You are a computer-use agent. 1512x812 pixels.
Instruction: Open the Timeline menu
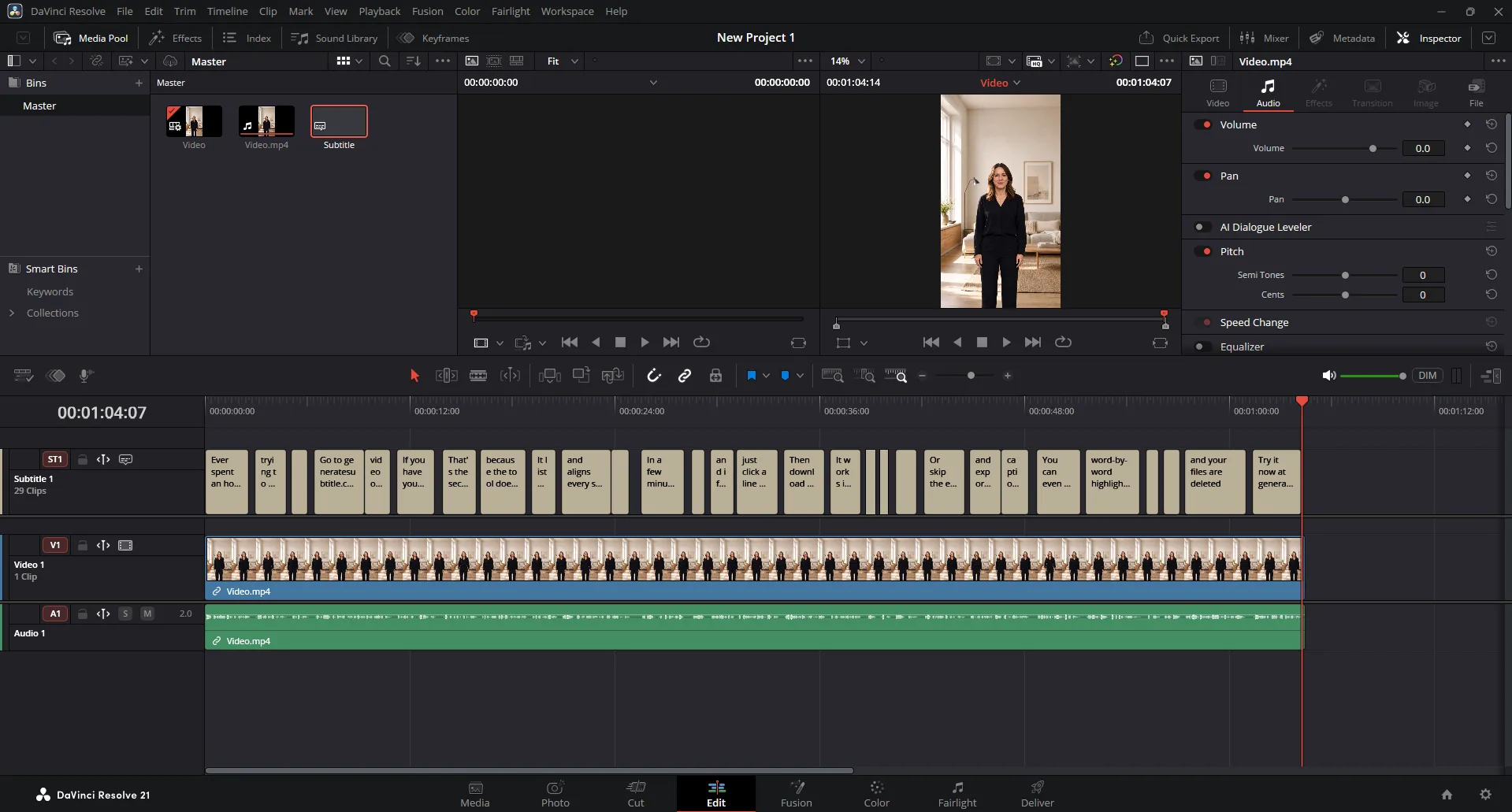(x=227, y=11)
